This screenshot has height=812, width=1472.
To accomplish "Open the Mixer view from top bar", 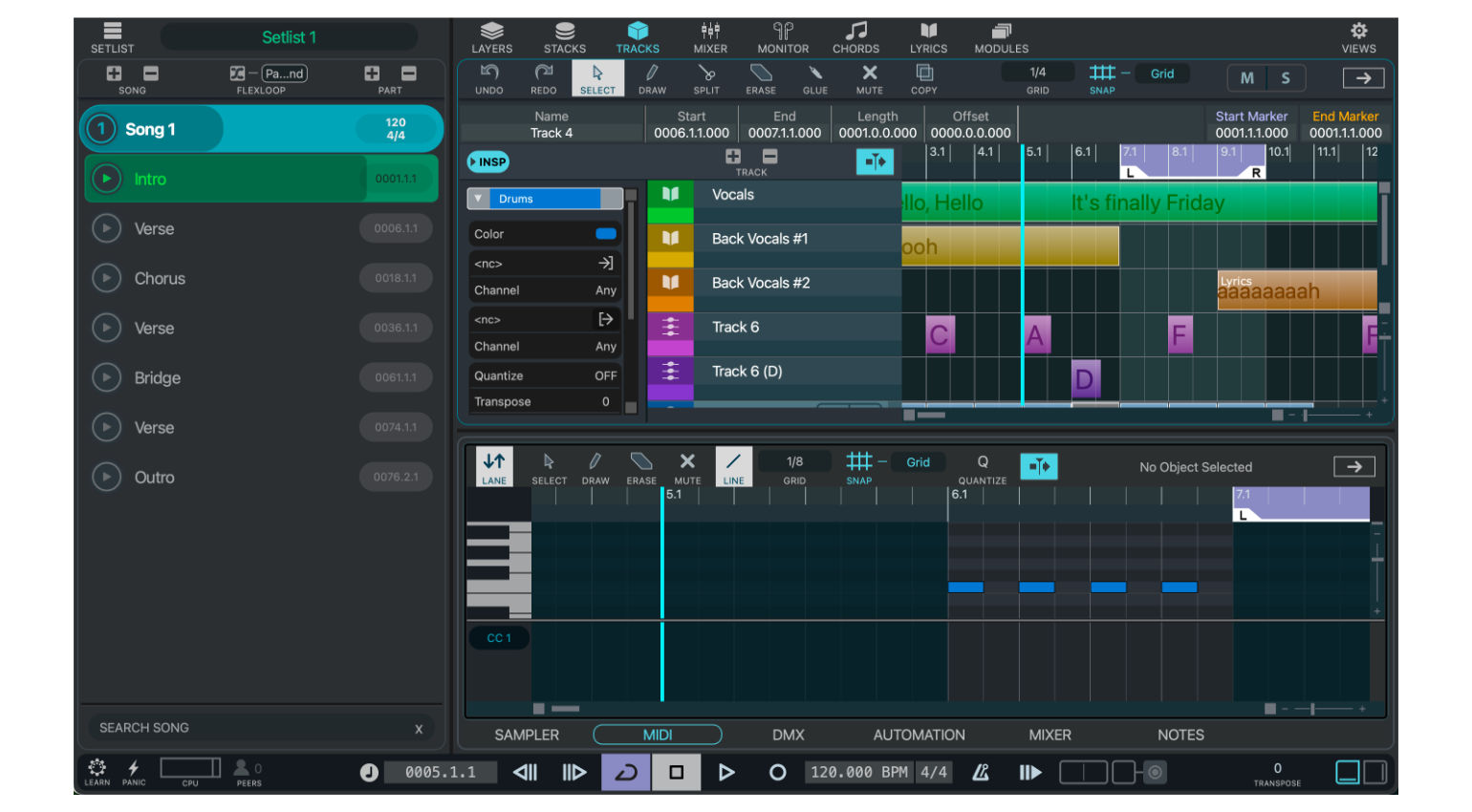I will pos(710,37).
